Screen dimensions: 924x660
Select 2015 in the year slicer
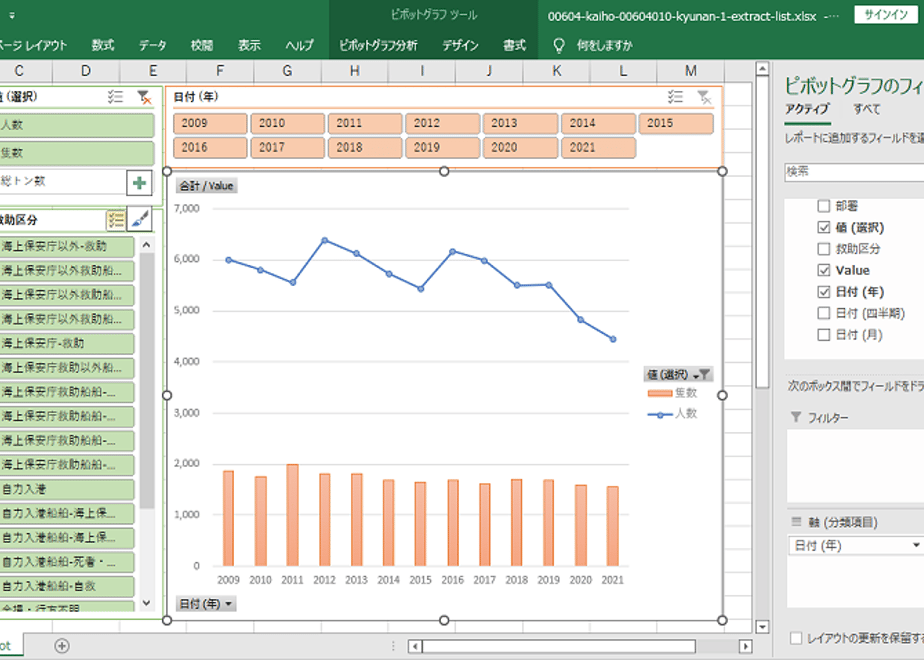pos(676,123)
